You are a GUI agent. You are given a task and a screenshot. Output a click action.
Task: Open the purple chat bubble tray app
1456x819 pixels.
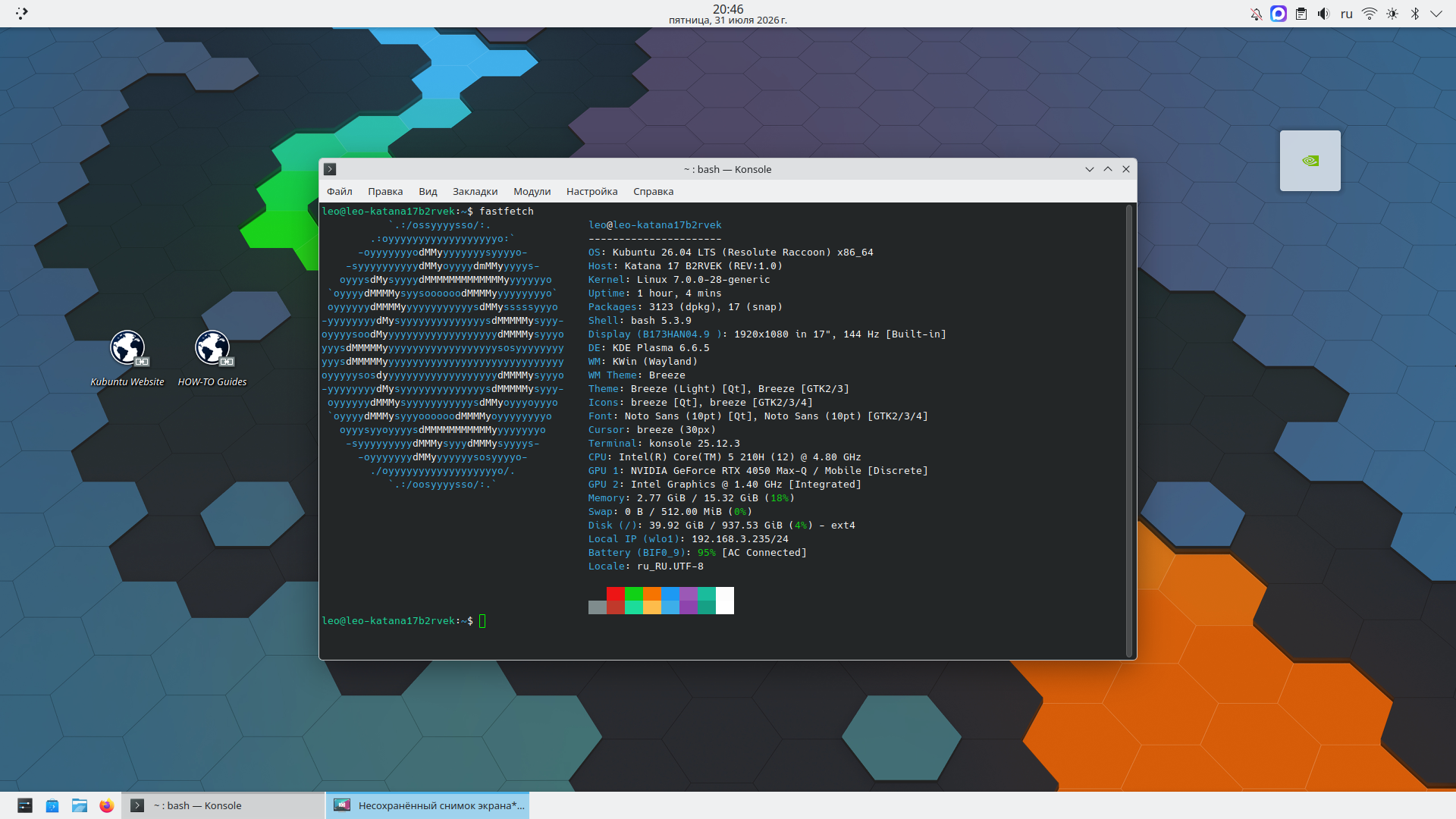tap(1279, 14)
